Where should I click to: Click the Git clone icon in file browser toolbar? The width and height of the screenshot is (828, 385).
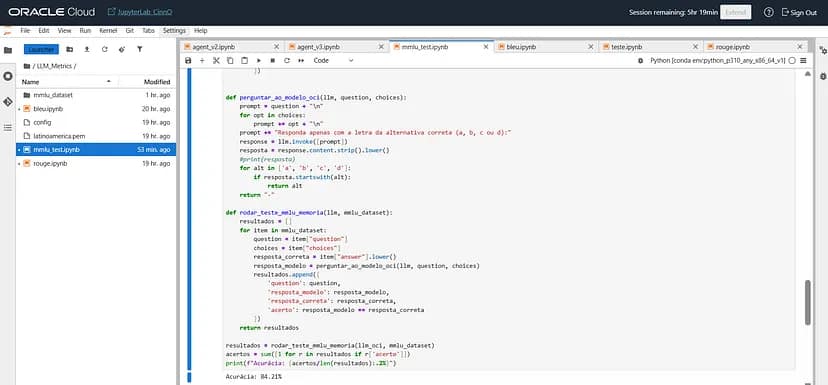pos(122,49)
